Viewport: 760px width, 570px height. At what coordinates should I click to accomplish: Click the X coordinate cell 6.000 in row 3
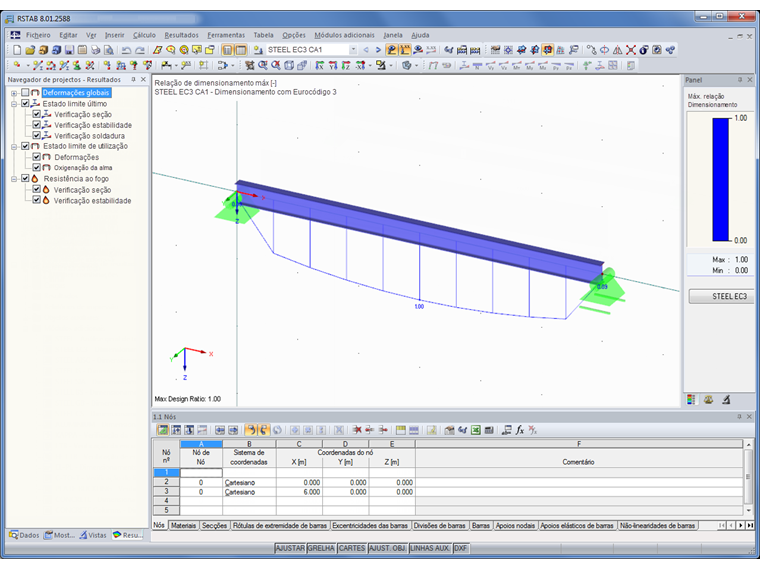(x=299, y=492)
